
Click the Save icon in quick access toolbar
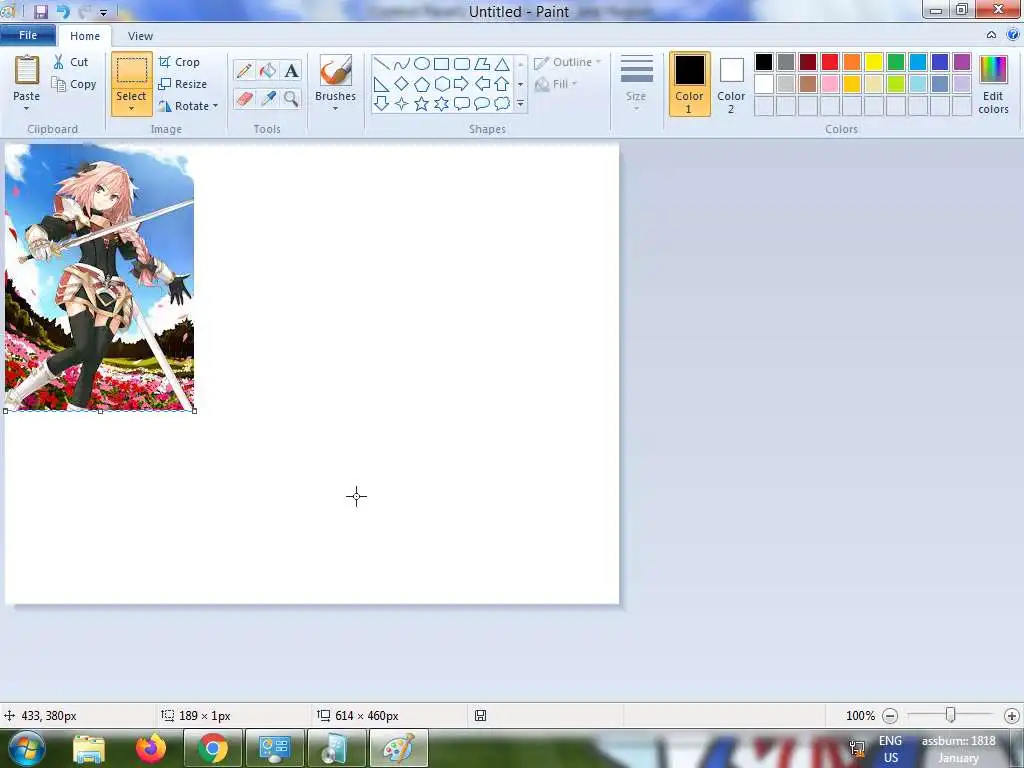(x=40, y=12)
